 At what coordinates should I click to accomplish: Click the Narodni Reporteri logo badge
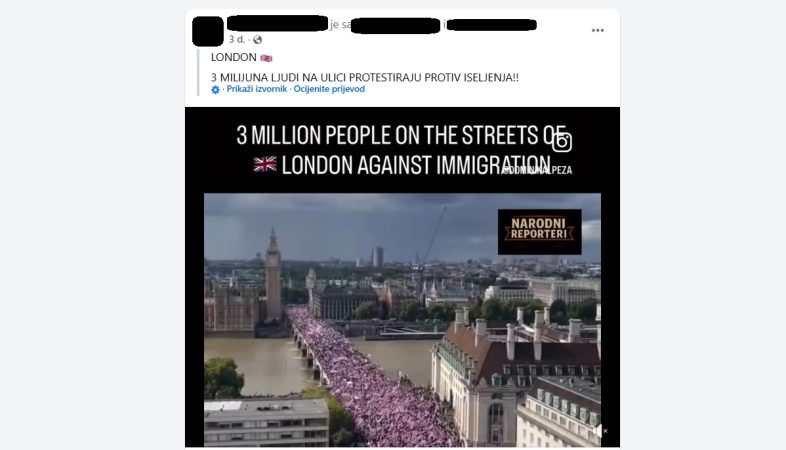click(x=539, y=232)
